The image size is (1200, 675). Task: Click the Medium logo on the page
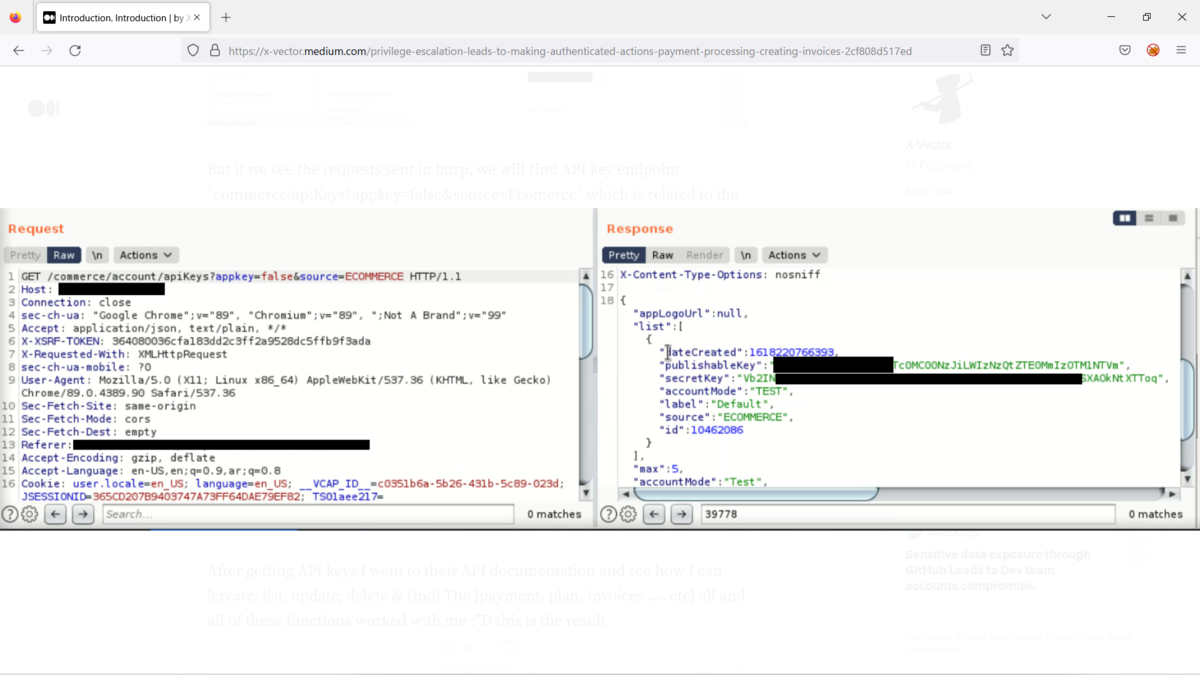43,108
